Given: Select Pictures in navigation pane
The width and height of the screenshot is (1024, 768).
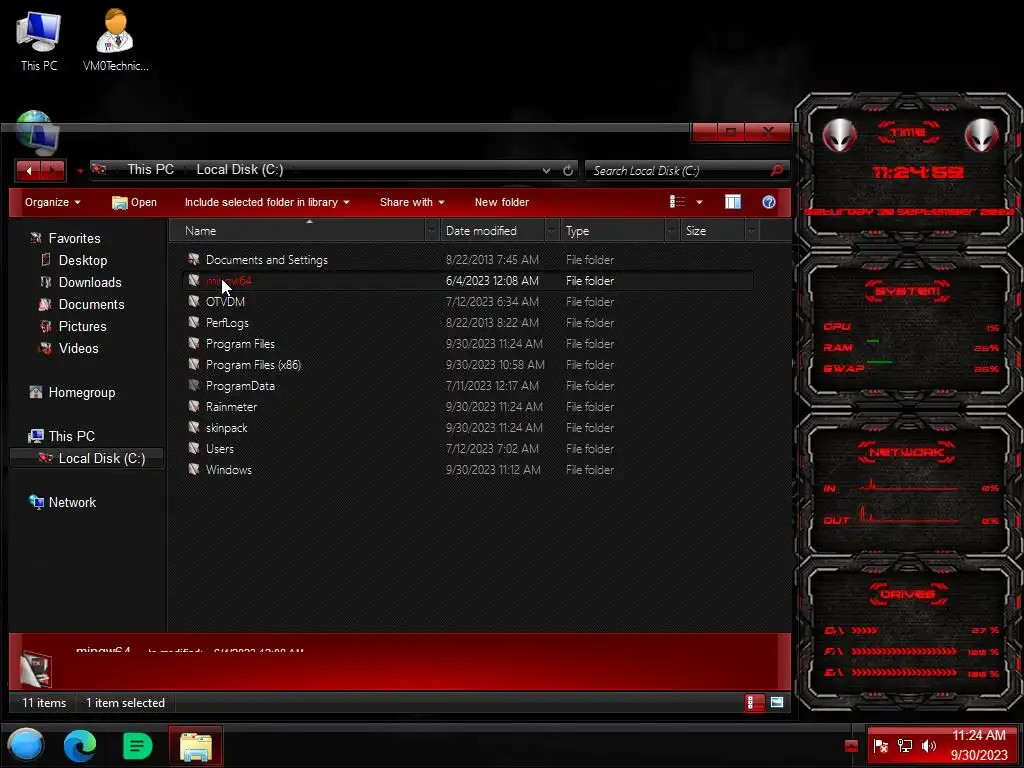Looking at the screenshot, I should [x=82, y=326].
